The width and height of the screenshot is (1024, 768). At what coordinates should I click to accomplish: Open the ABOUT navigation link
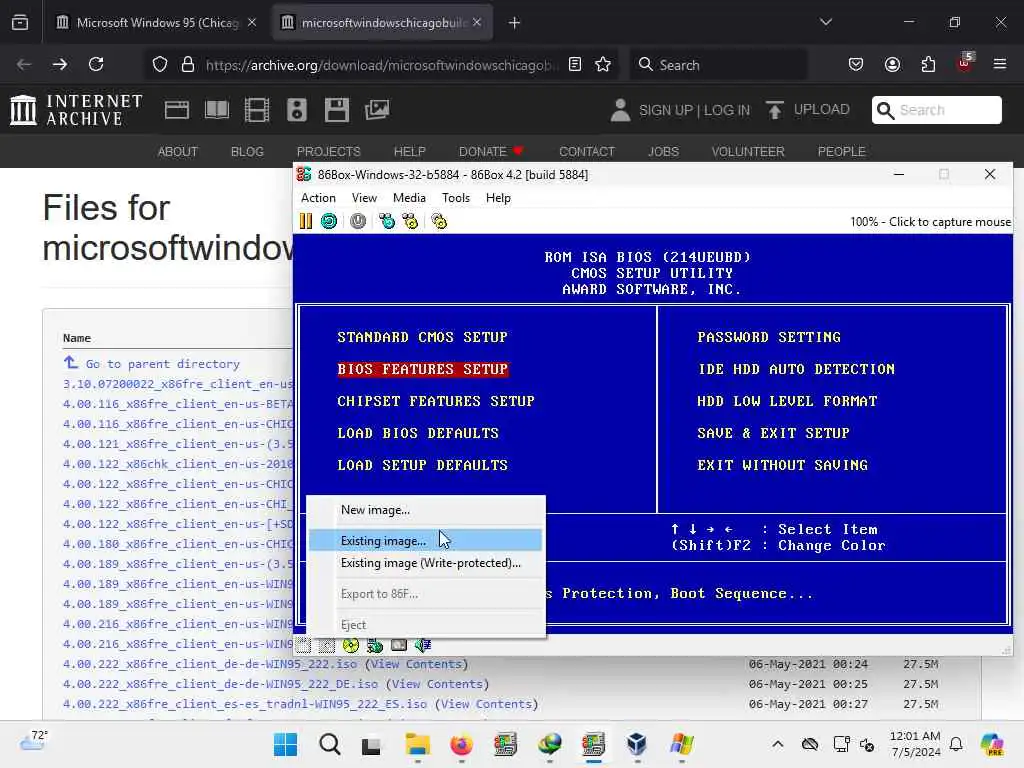tap(178, 152)
